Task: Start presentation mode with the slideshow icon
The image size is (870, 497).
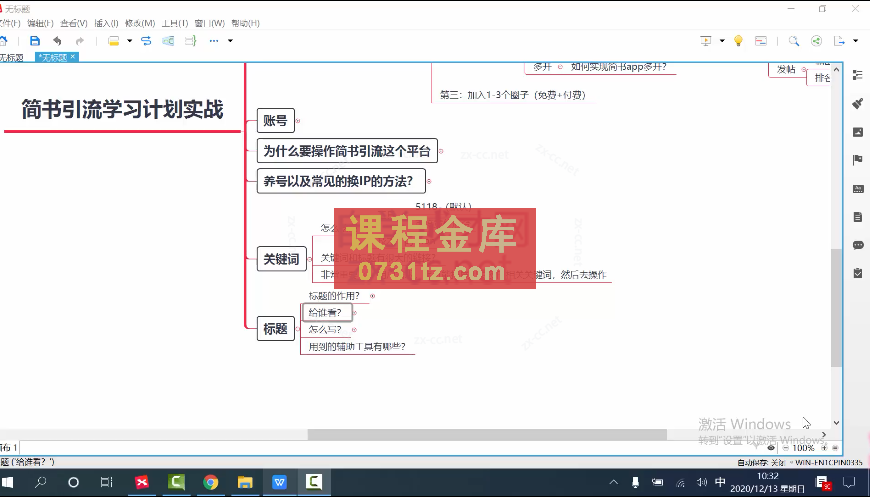Action: tap(706, 40)
